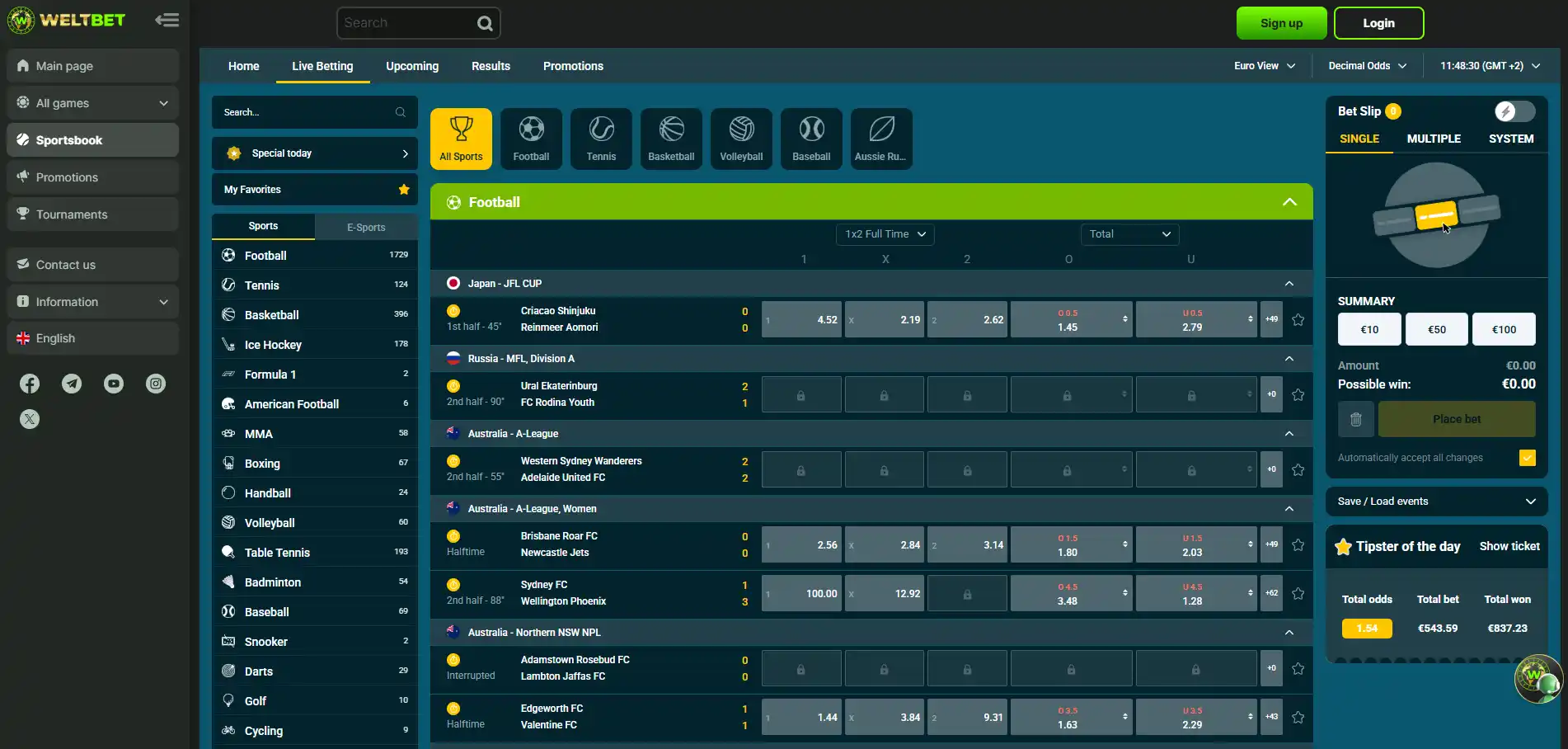This screenshot has height=749, width=1568.
Task: Click the sports list search field
Action: [x=314, y=112]
